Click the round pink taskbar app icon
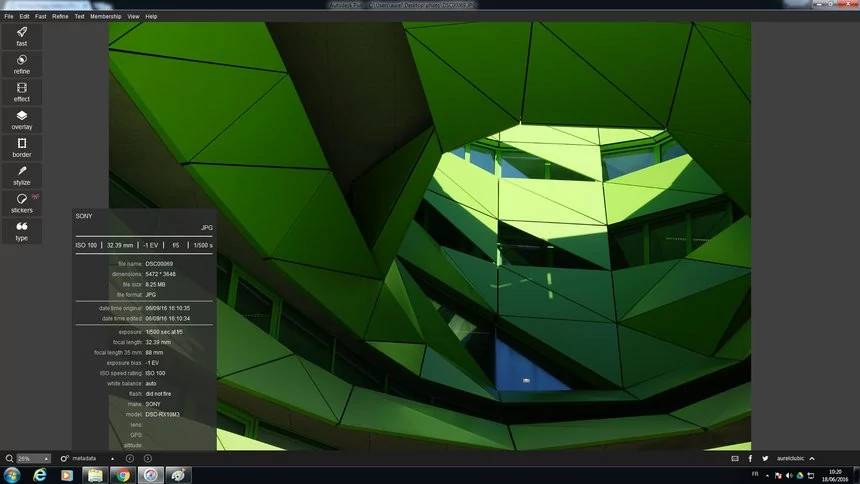 pos(150,475)
